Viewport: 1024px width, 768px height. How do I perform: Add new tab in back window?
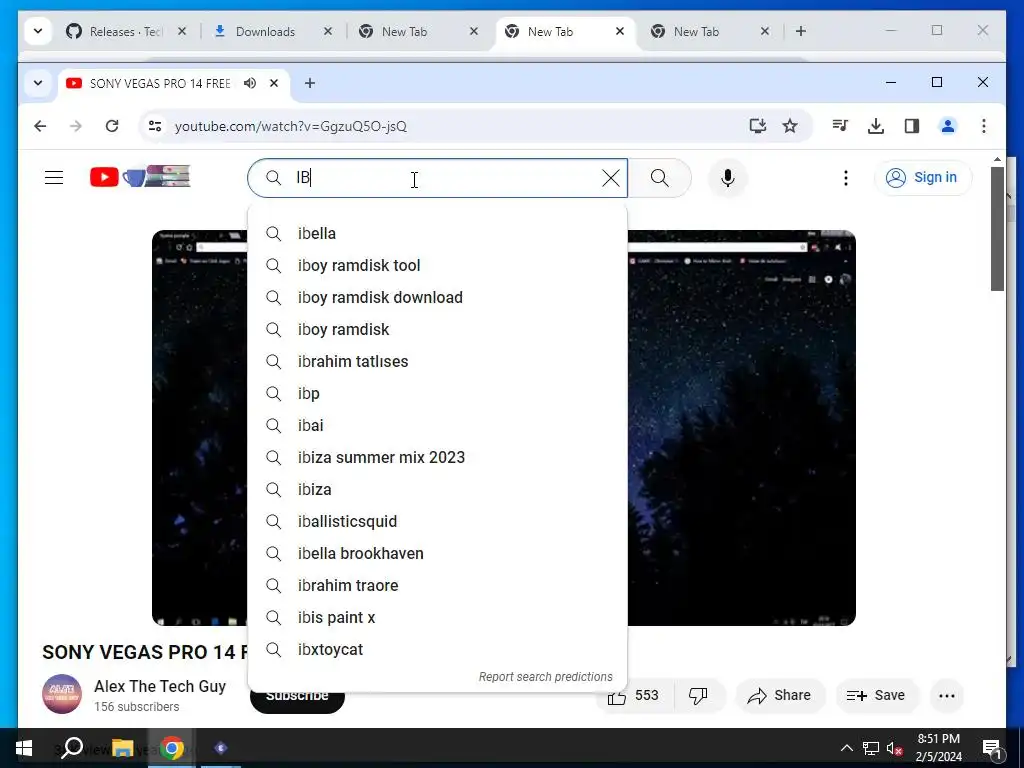click(801, 31)
